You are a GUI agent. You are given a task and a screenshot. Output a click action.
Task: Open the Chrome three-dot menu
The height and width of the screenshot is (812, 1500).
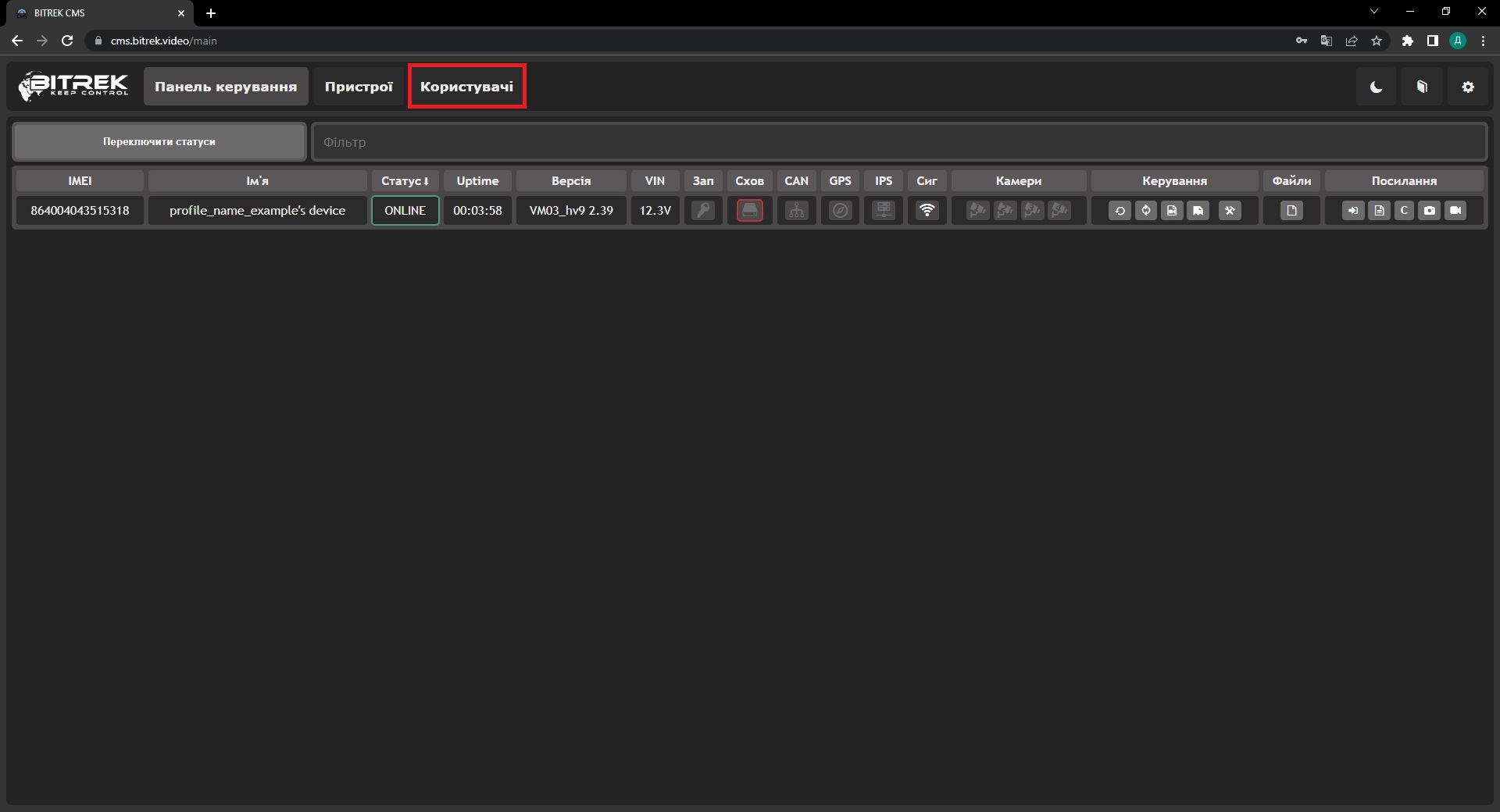coord(1483,41)
